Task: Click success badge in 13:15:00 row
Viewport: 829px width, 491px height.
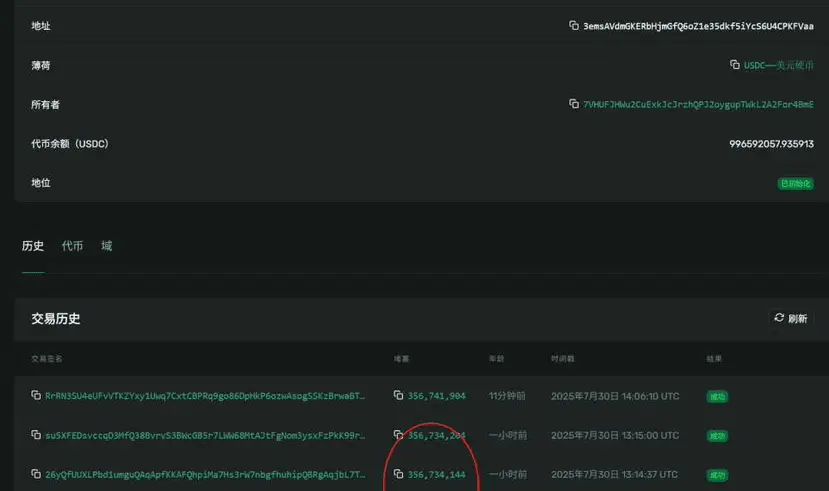Action: pos(717,436)
